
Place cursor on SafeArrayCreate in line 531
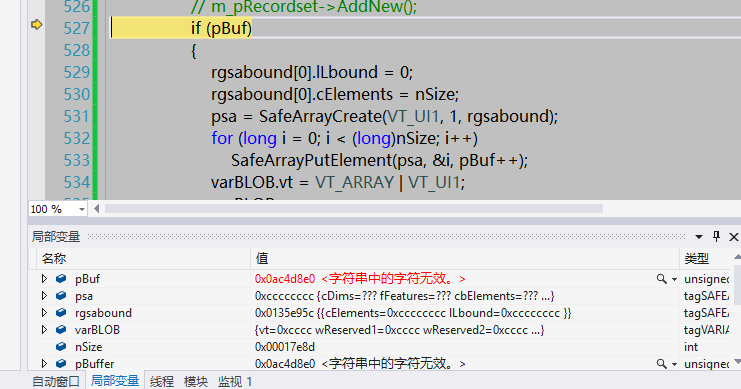320,116
